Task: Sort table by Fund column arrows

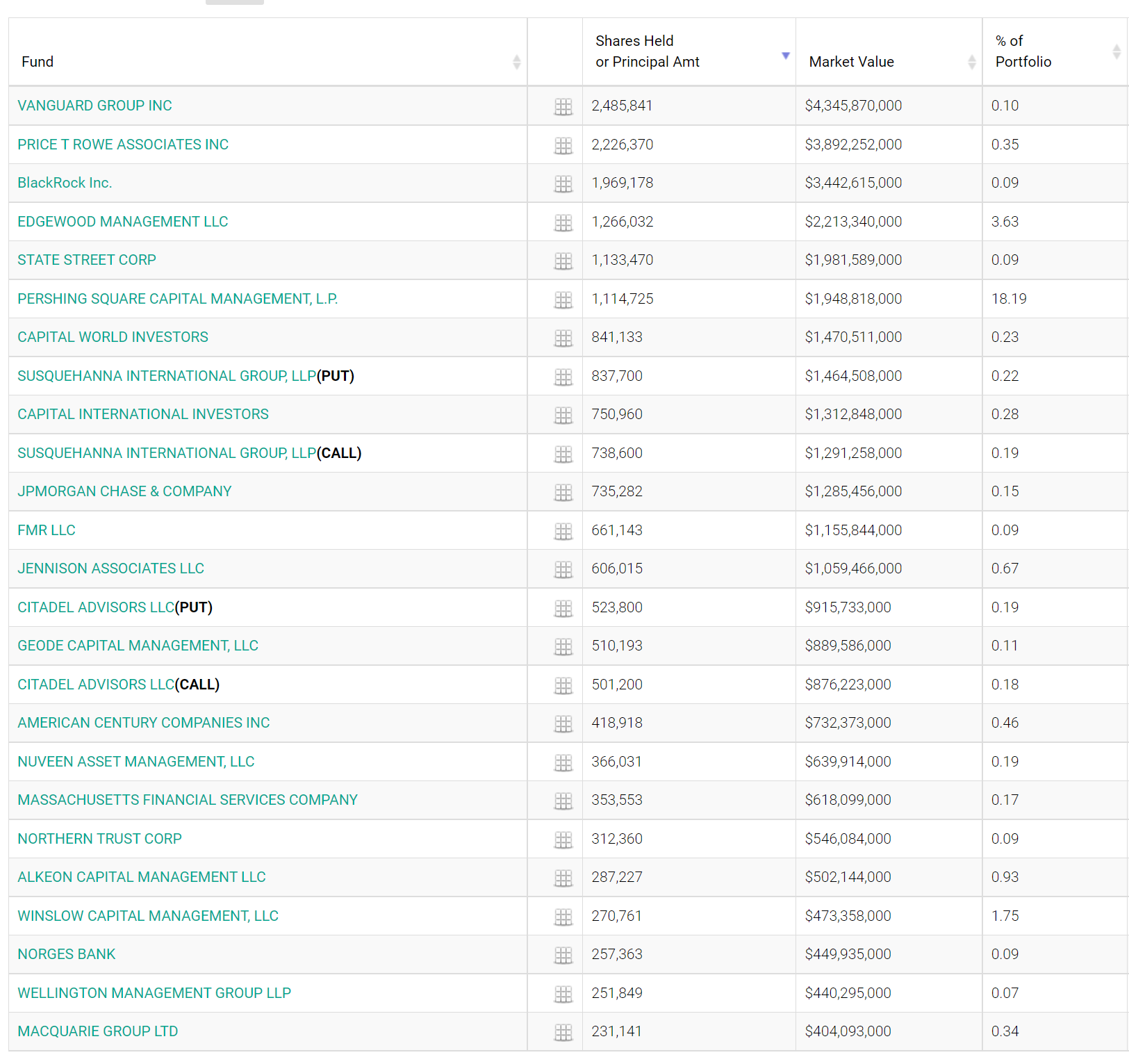Action: click(x=516, y=62)
